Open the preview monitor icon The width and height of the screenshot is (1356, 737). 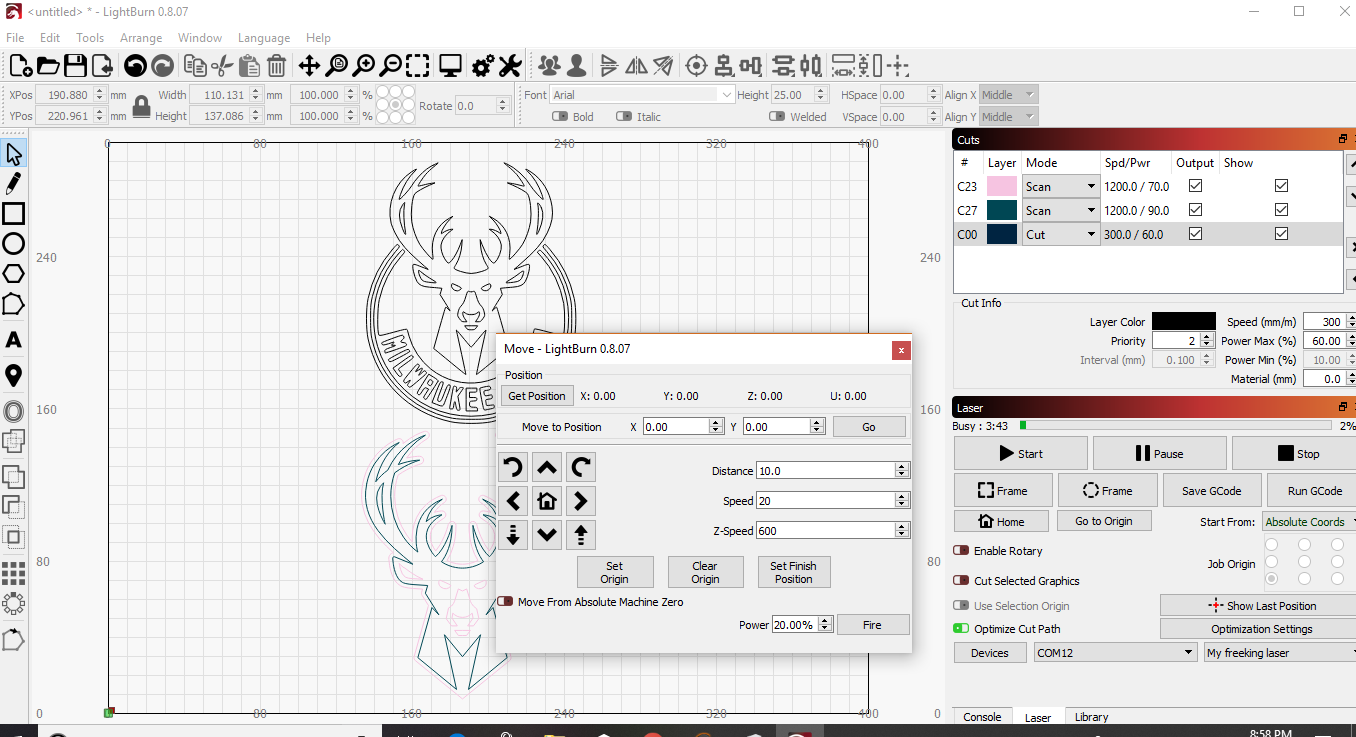click(x=450, y=66)
